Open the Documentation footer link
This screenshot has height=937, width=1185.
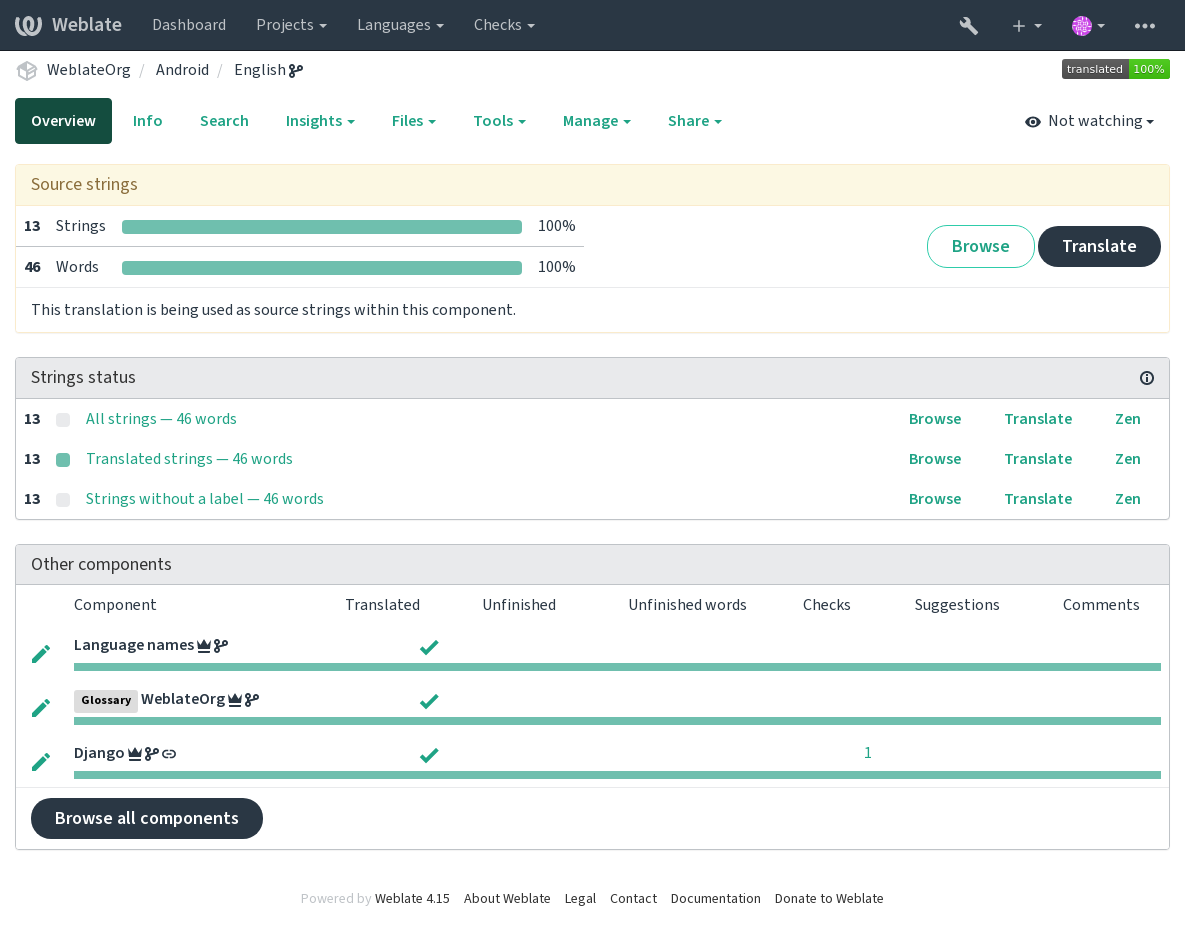click(715, 898)
